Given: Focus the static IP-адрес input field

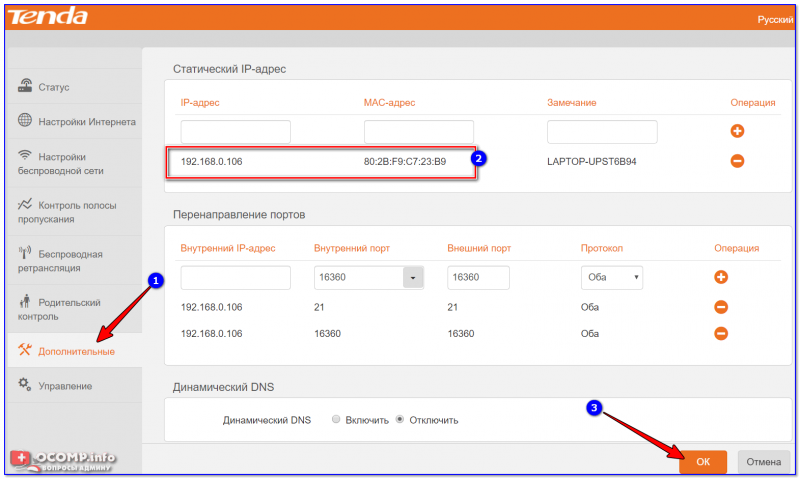Looking at the screenshot, I should click(x=236, y=132).
